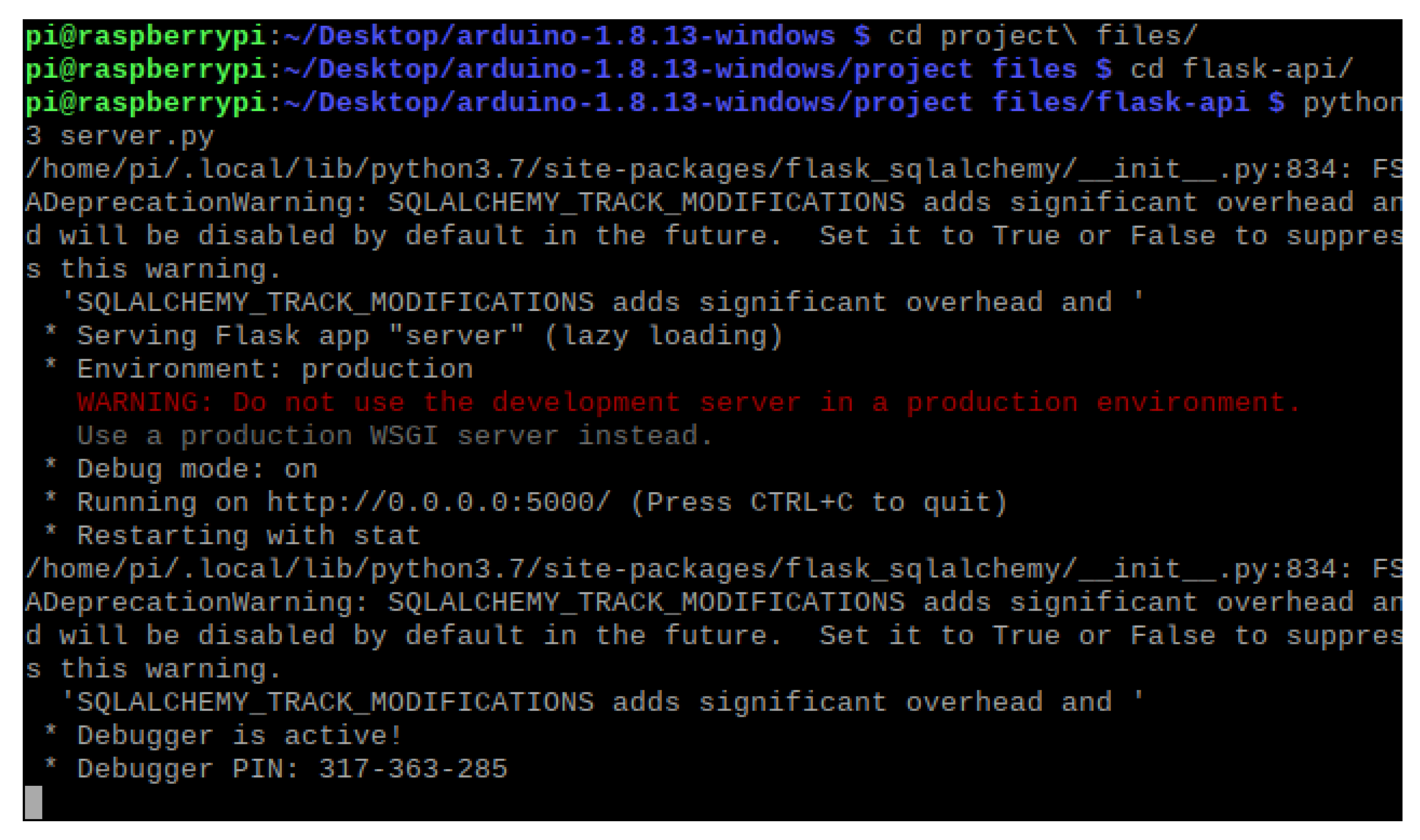Click the "server.py" command argument
Screen dimensions: 1420x840
(137, 136)
